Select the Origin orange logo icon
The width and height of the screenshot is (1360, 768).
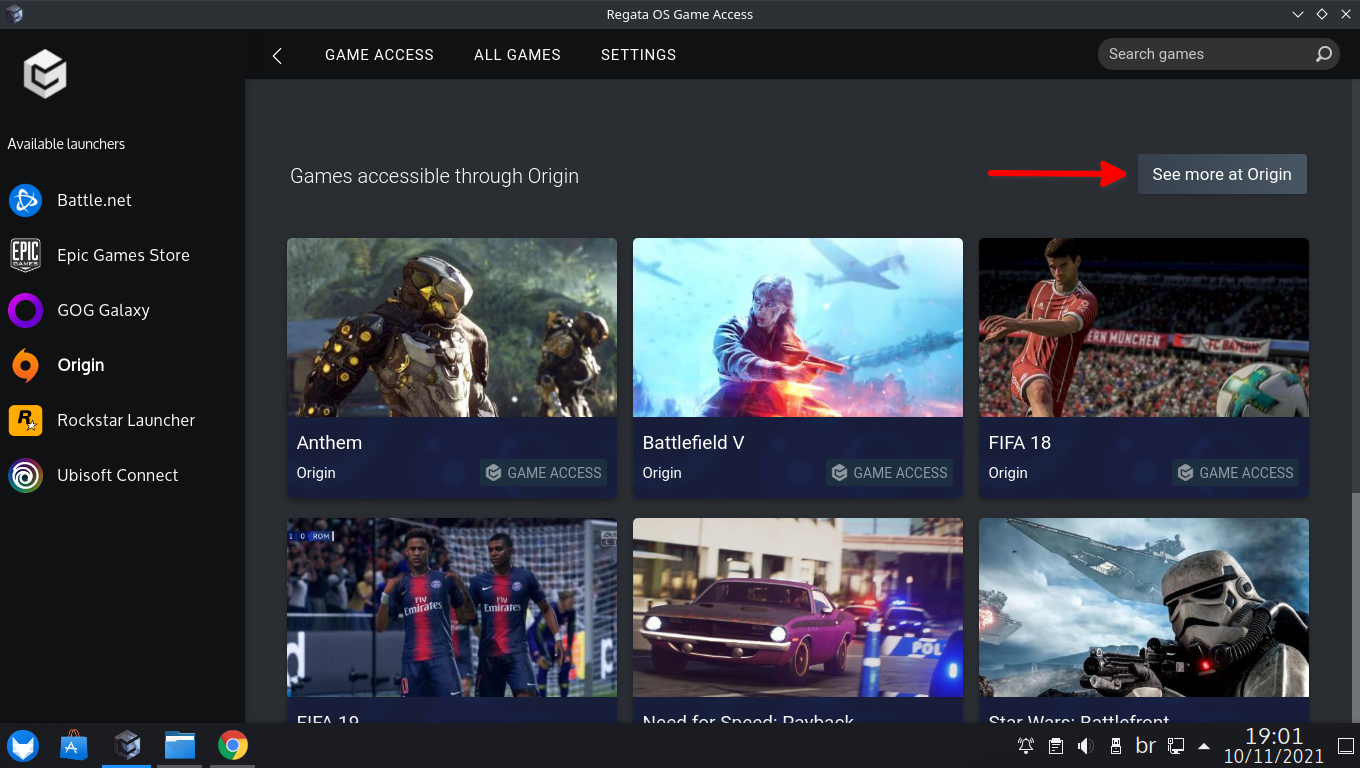(25, 365)
